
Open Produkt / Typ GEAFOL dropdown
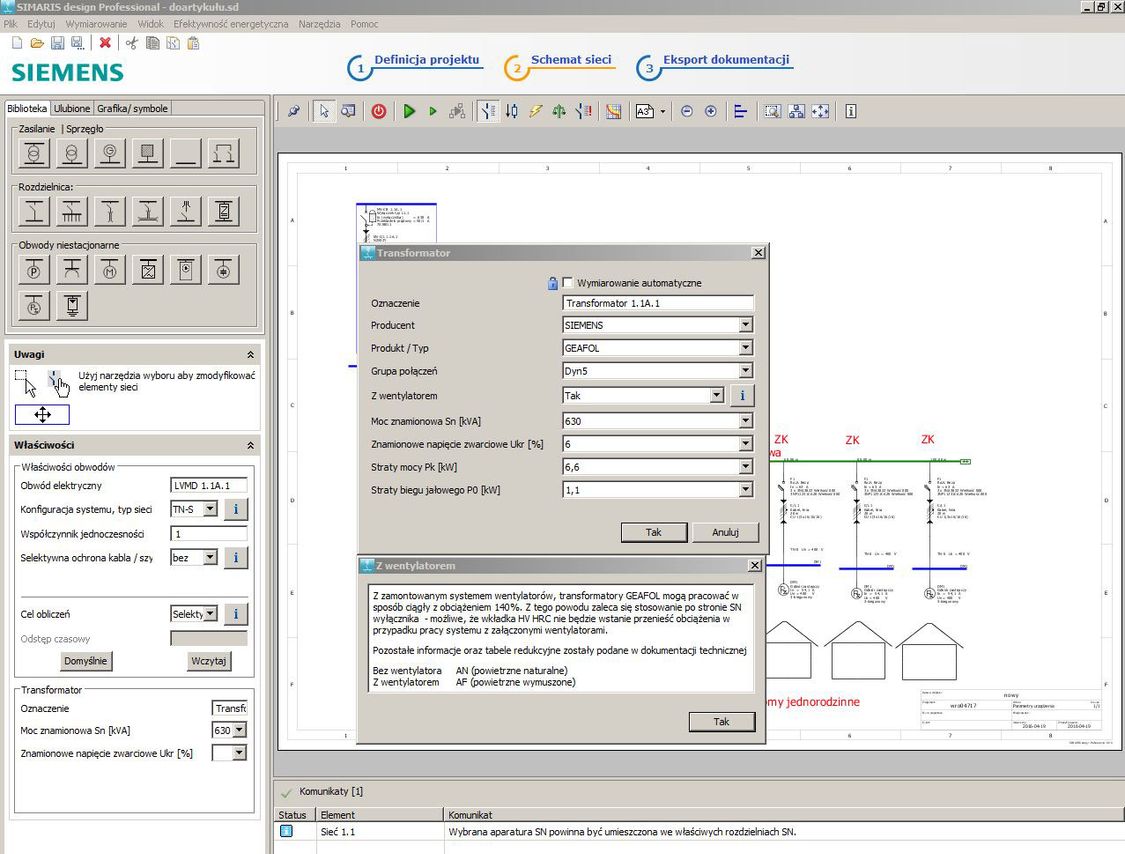[745, 348]
